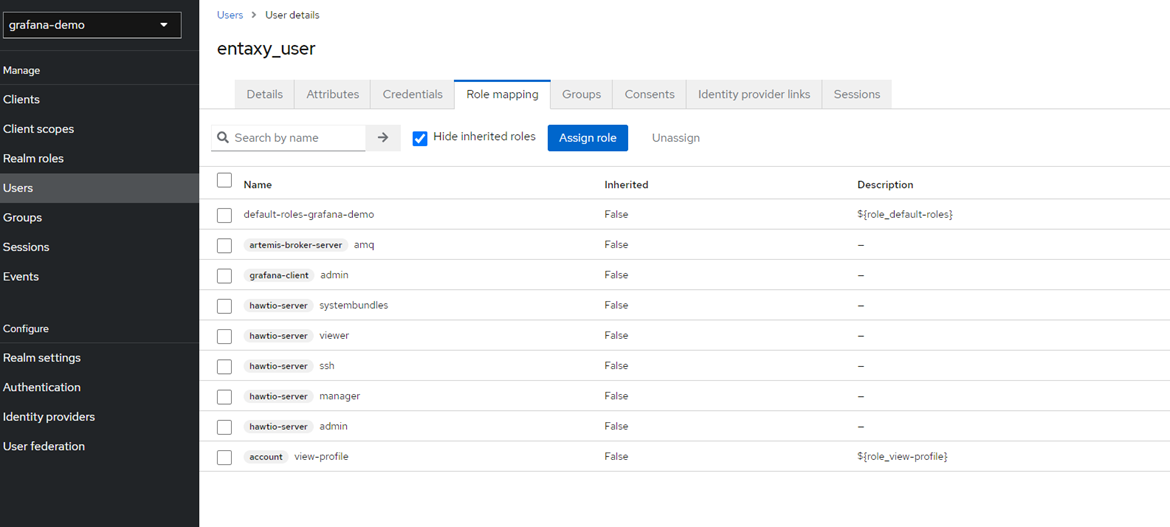Click the Unassign button
Viewport: 1170px width, 527px height.
676,138
